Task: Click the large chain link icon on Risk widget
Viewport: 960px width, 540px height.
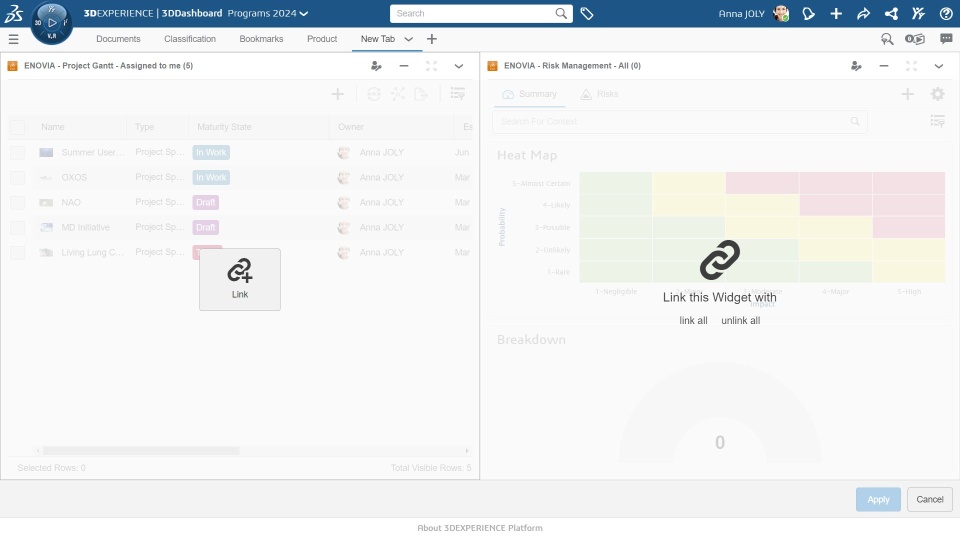Action: point(719,260)
